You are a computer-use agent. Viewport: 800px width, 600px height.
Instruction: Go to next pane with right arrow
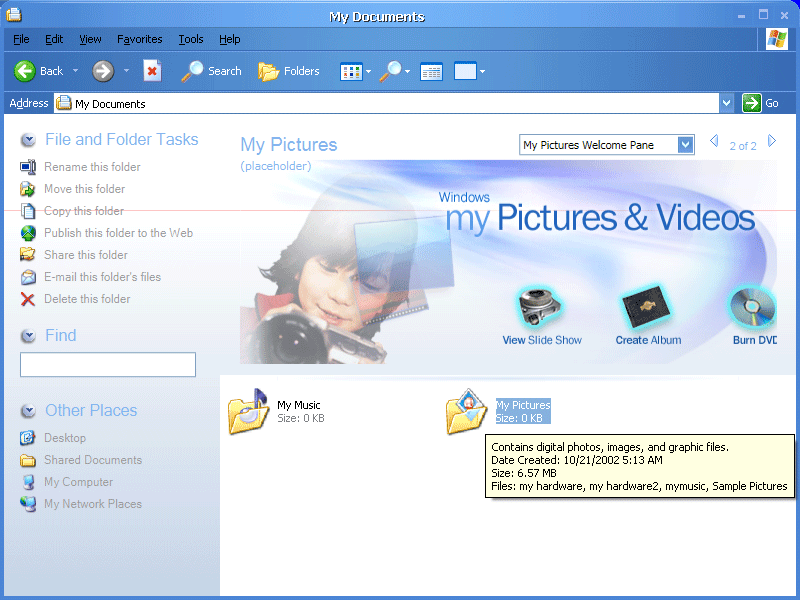pyautogui.click(x=772, y=142)
